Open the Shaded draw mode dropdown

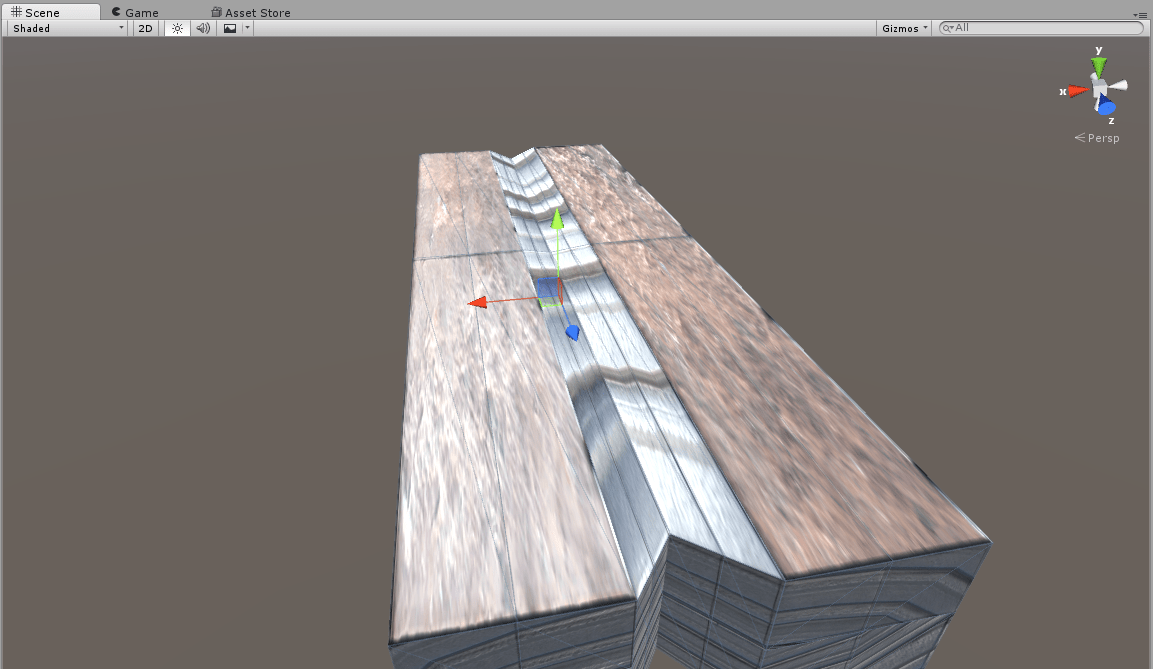(x=64, y=28)
